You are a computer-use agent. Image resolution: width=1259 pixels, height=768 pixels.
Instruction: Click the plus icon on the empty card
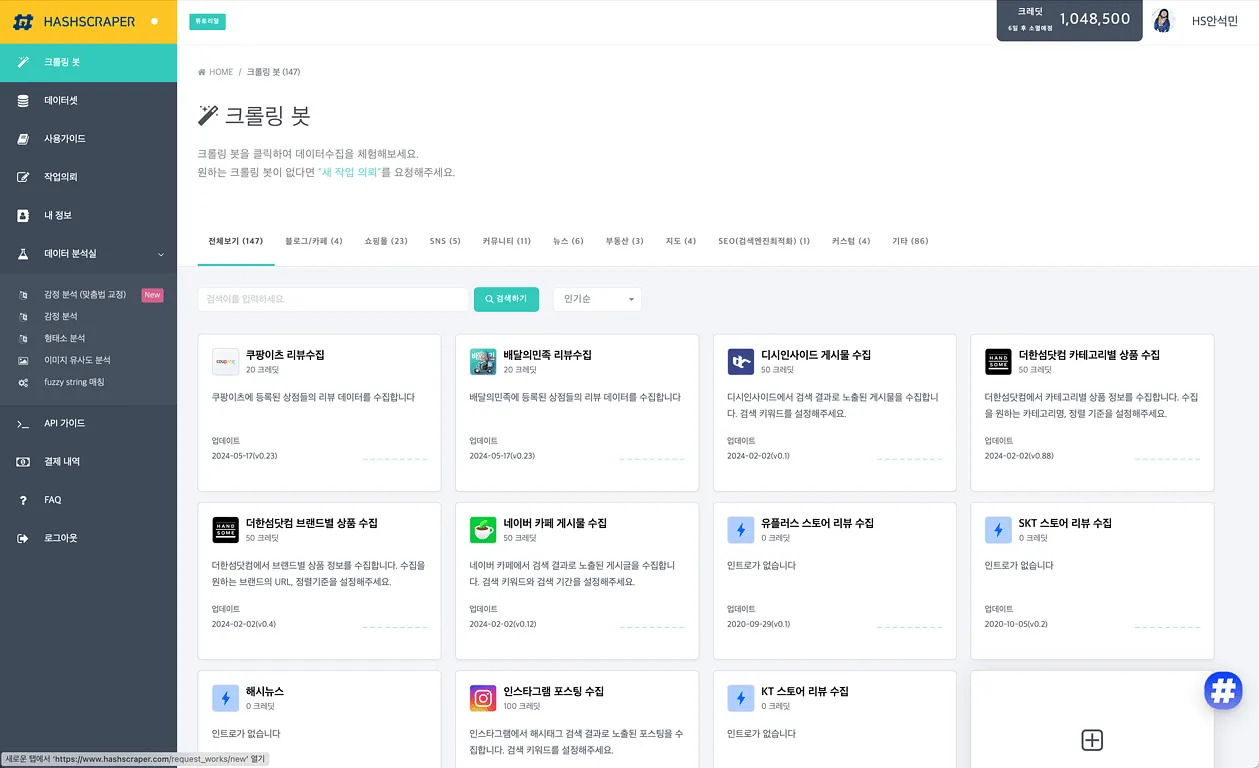(1092, 740)
